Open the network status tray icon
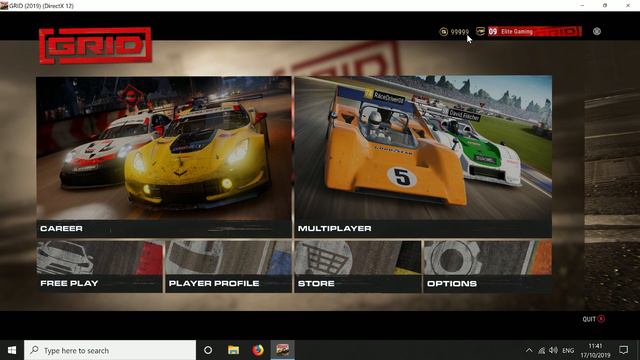This screenshot has height=360, width=640. [x=542, y=350]
